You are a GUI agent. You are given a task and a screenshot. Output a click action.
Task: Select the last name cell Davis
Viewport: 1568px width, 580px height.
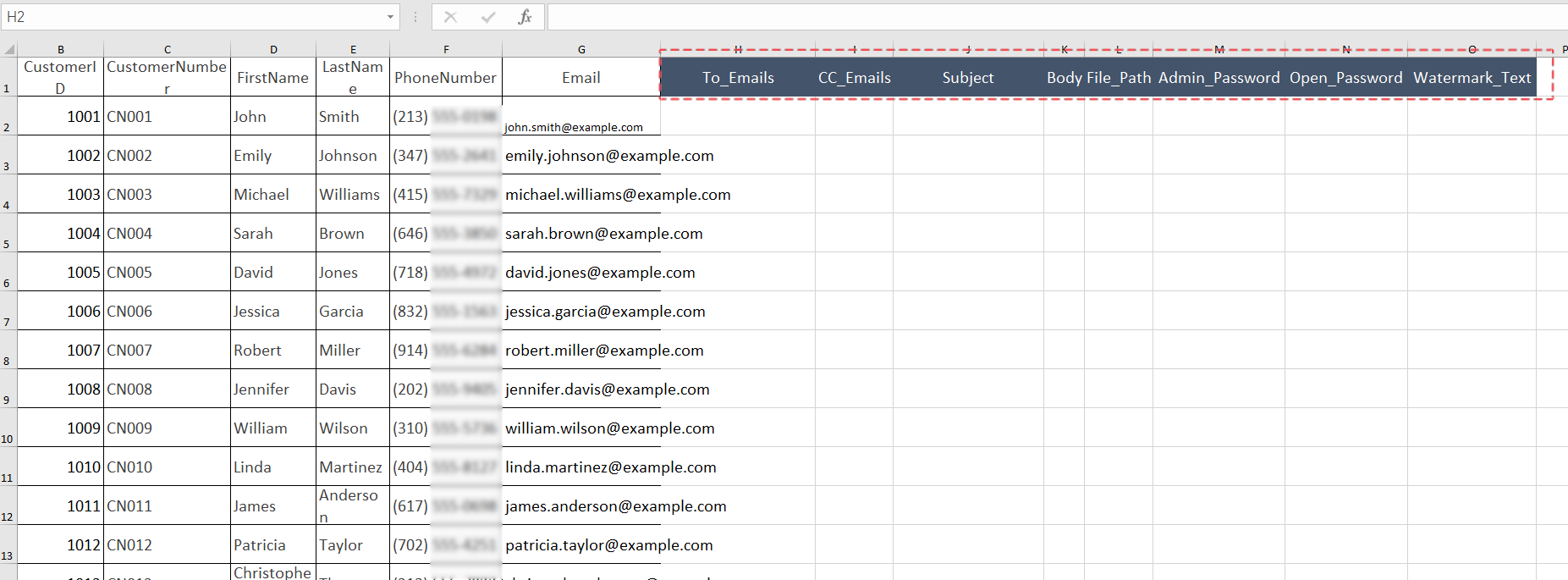coord(353,389)
